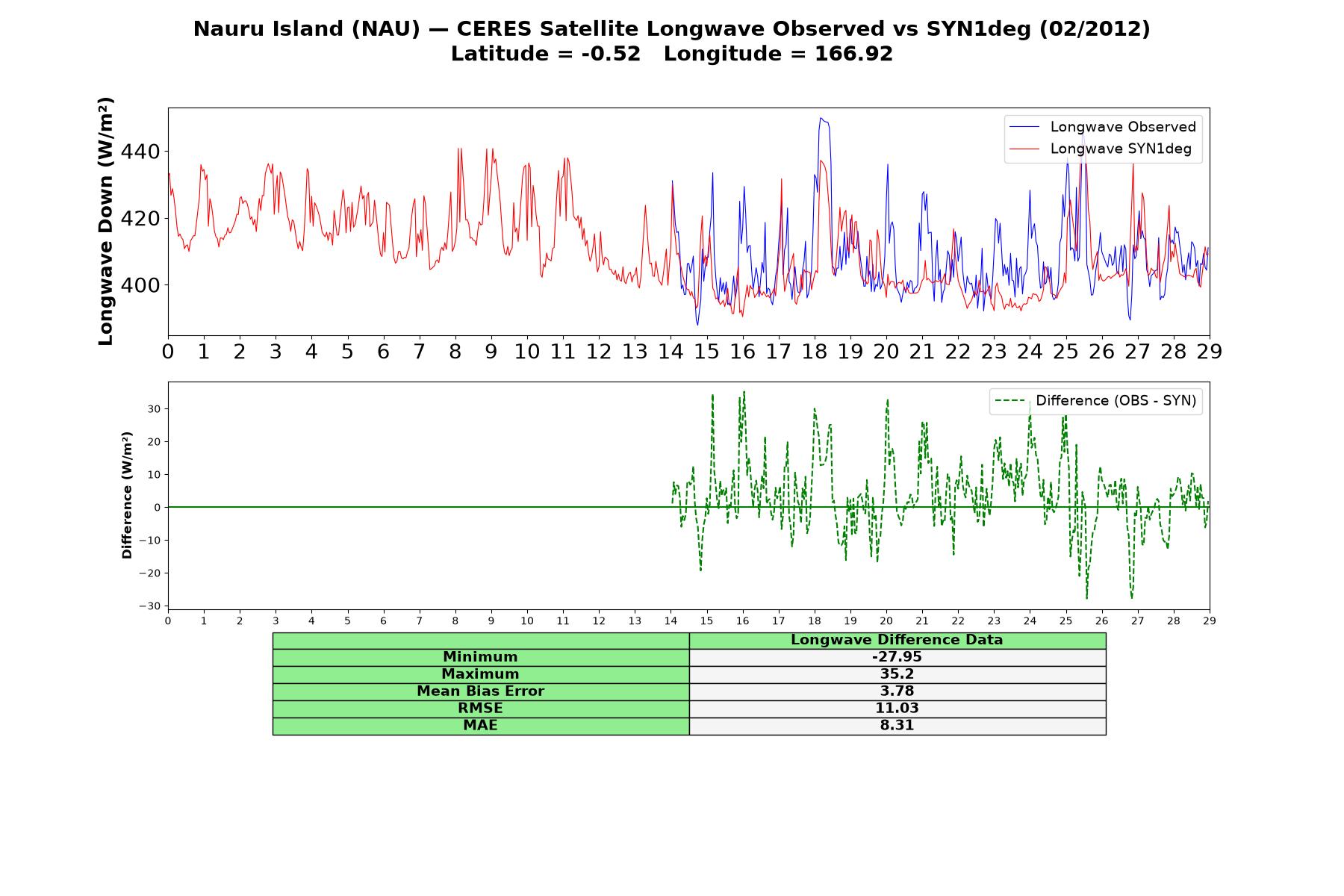Click the Mean Bias Error row label
This screenshot has width=1344, height=896.
[x=480, y=691]
